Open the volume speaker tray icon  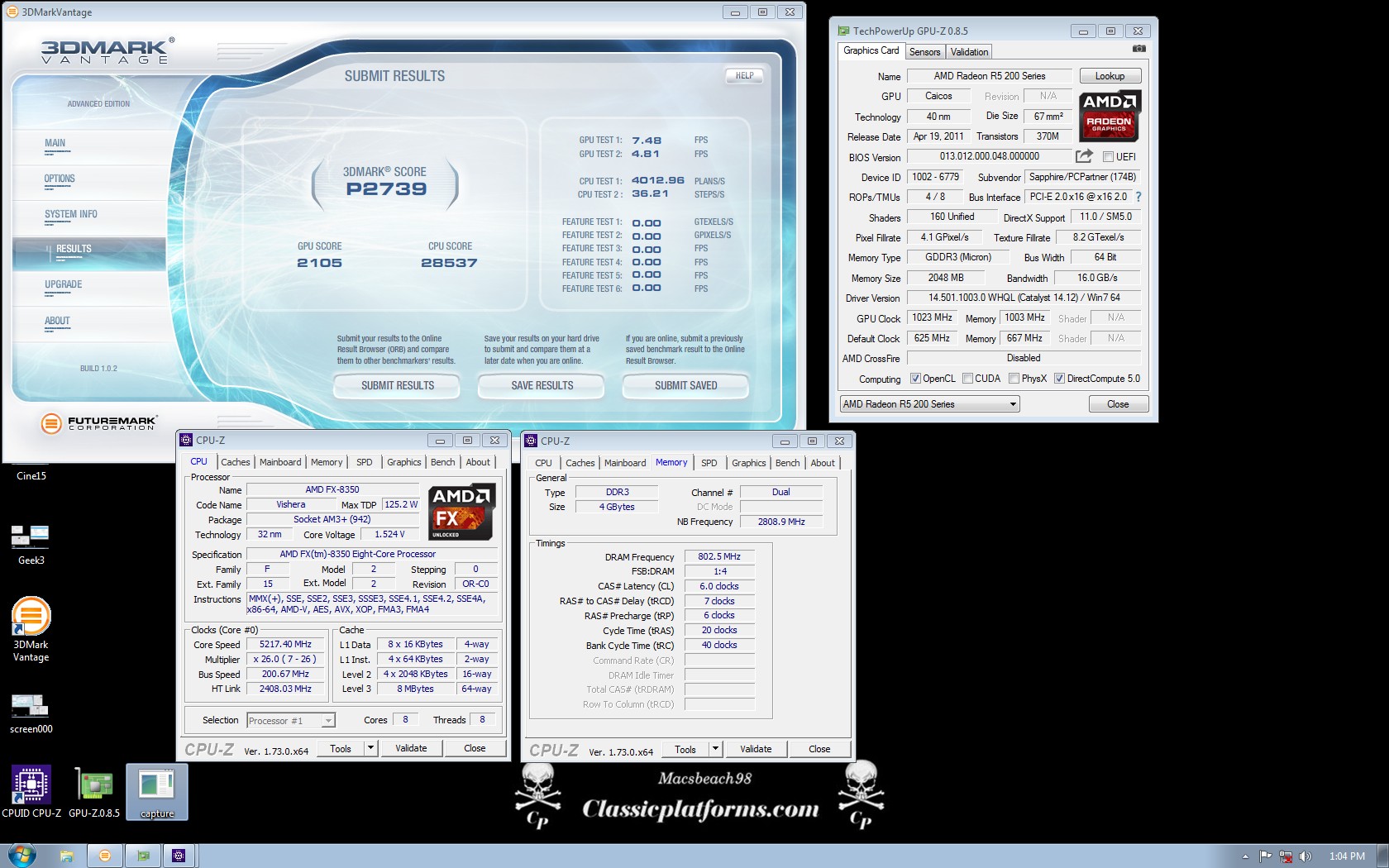point(1305,856)
